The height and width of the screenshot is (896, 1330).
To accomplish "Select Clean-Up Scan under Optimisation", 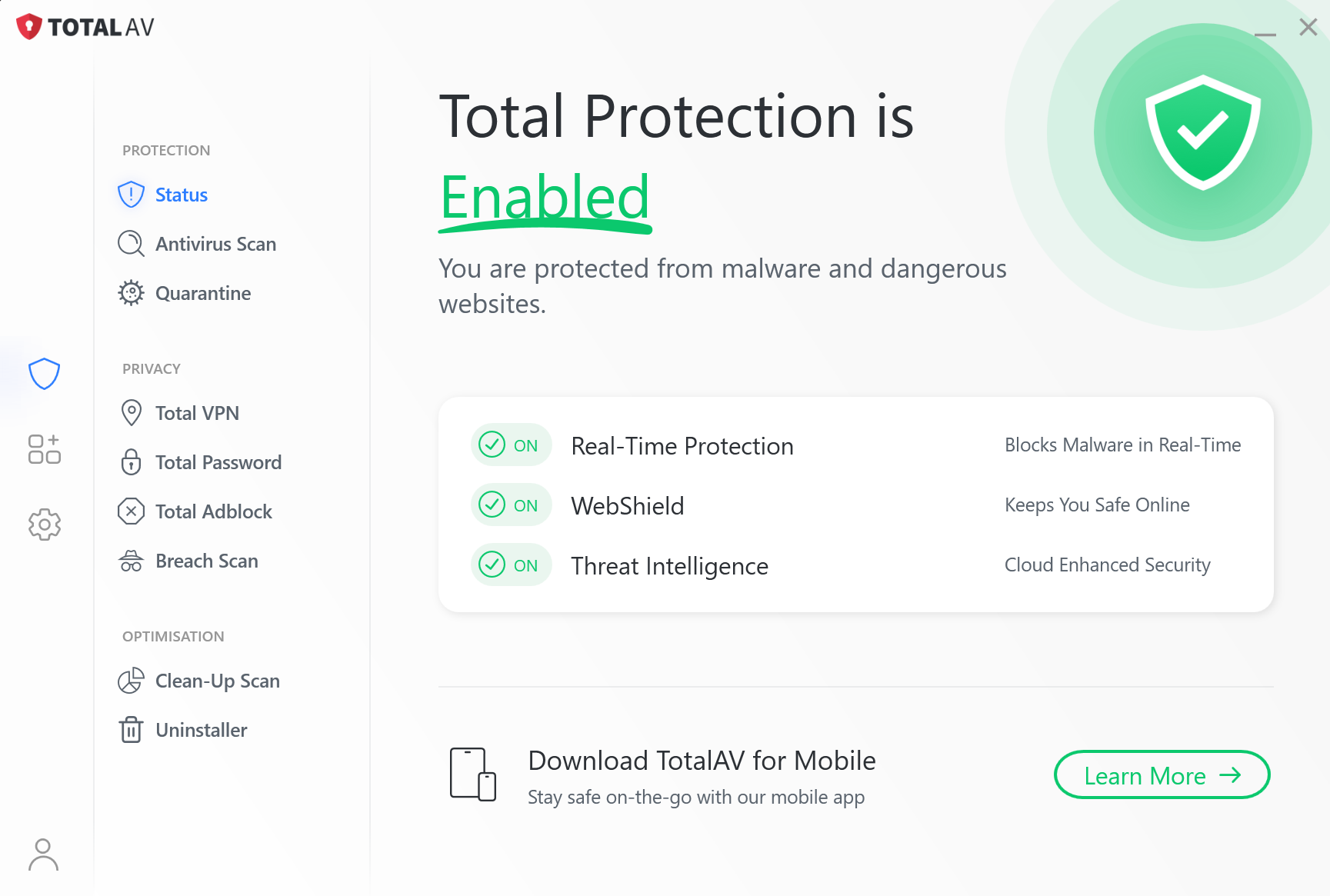I will tap(218, 681).
